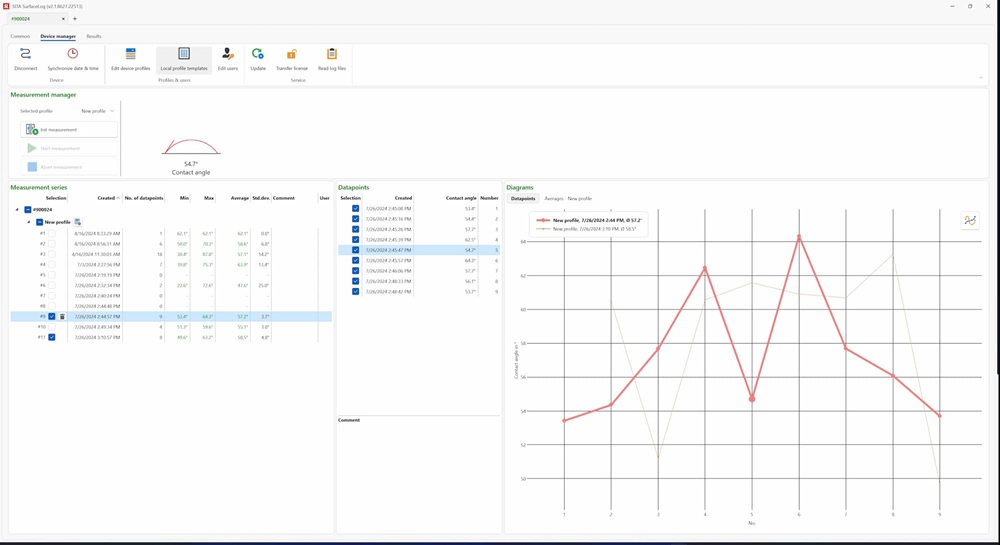The height and width of the screenshot is (545, 1000).
Task: Collapse the New profile tree node
Action: click(x=28, y=222)
